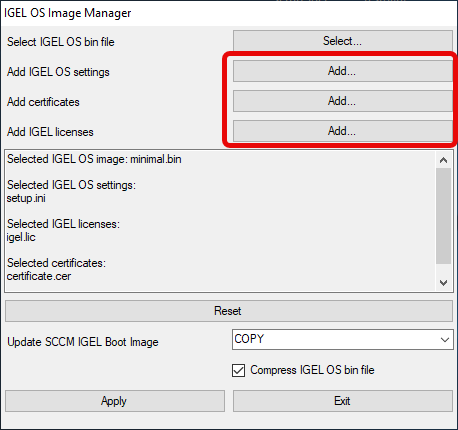Screen dimensions: 458x430
Task: Exit the IGEL OS Image Manager
Action: coord(343,401)
